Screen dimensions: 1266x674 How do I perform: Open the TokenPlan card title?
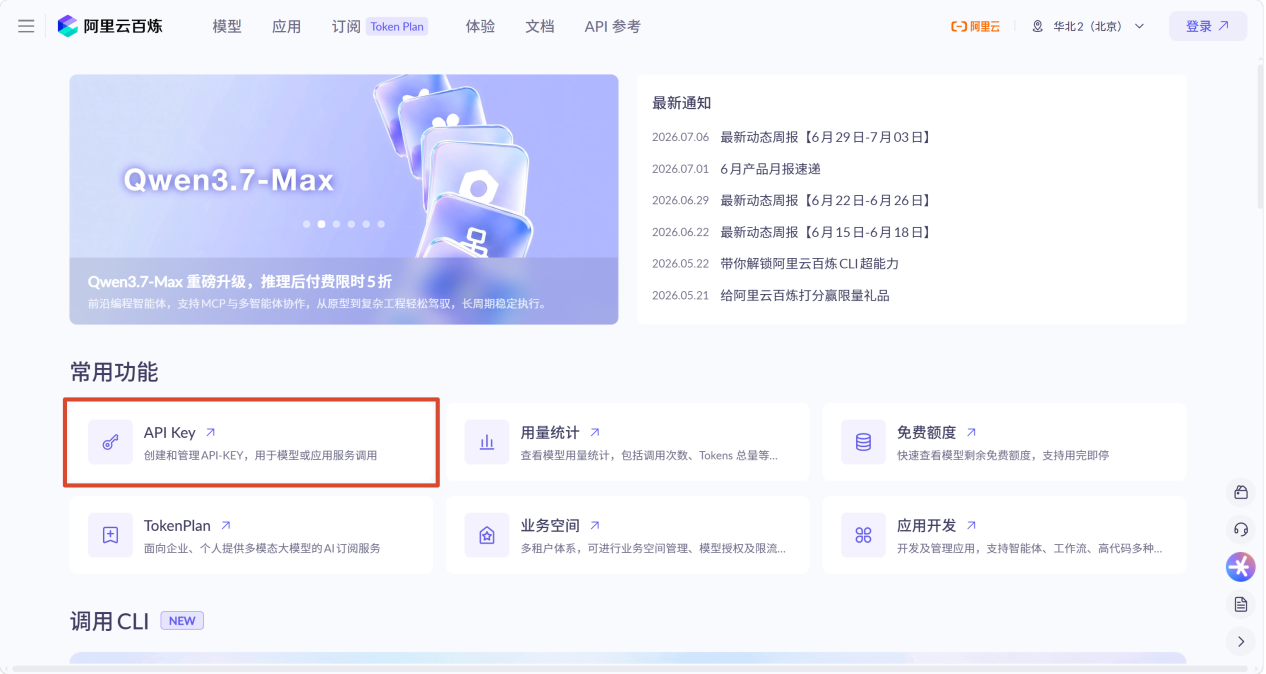point(177,525)
